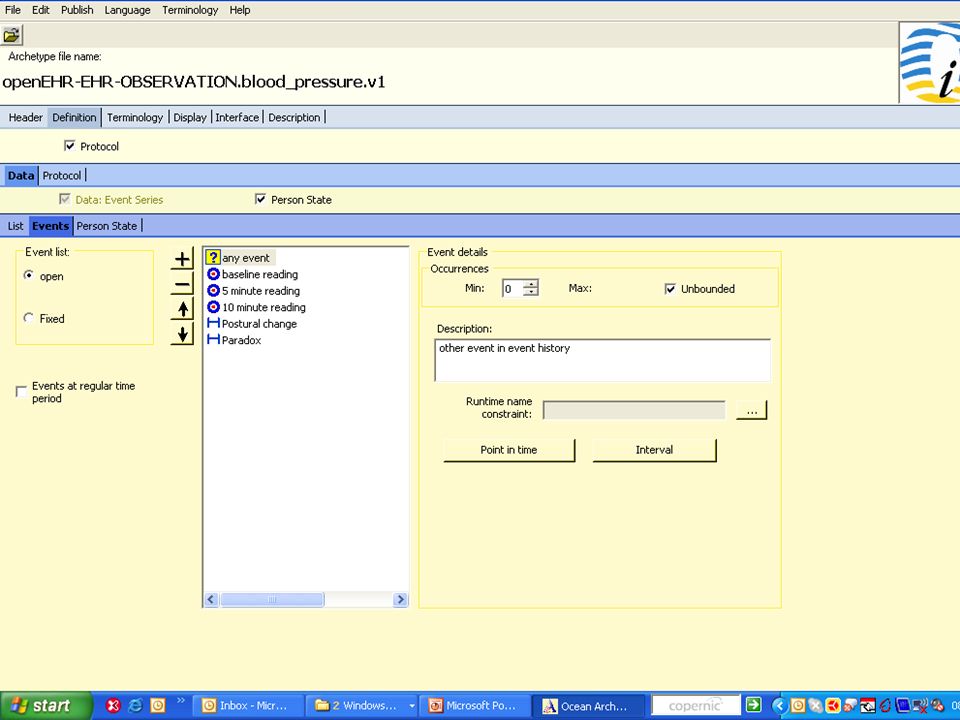Click the open archetype folder icon
This screenshot has height=720, width=960.
point(12,35)
